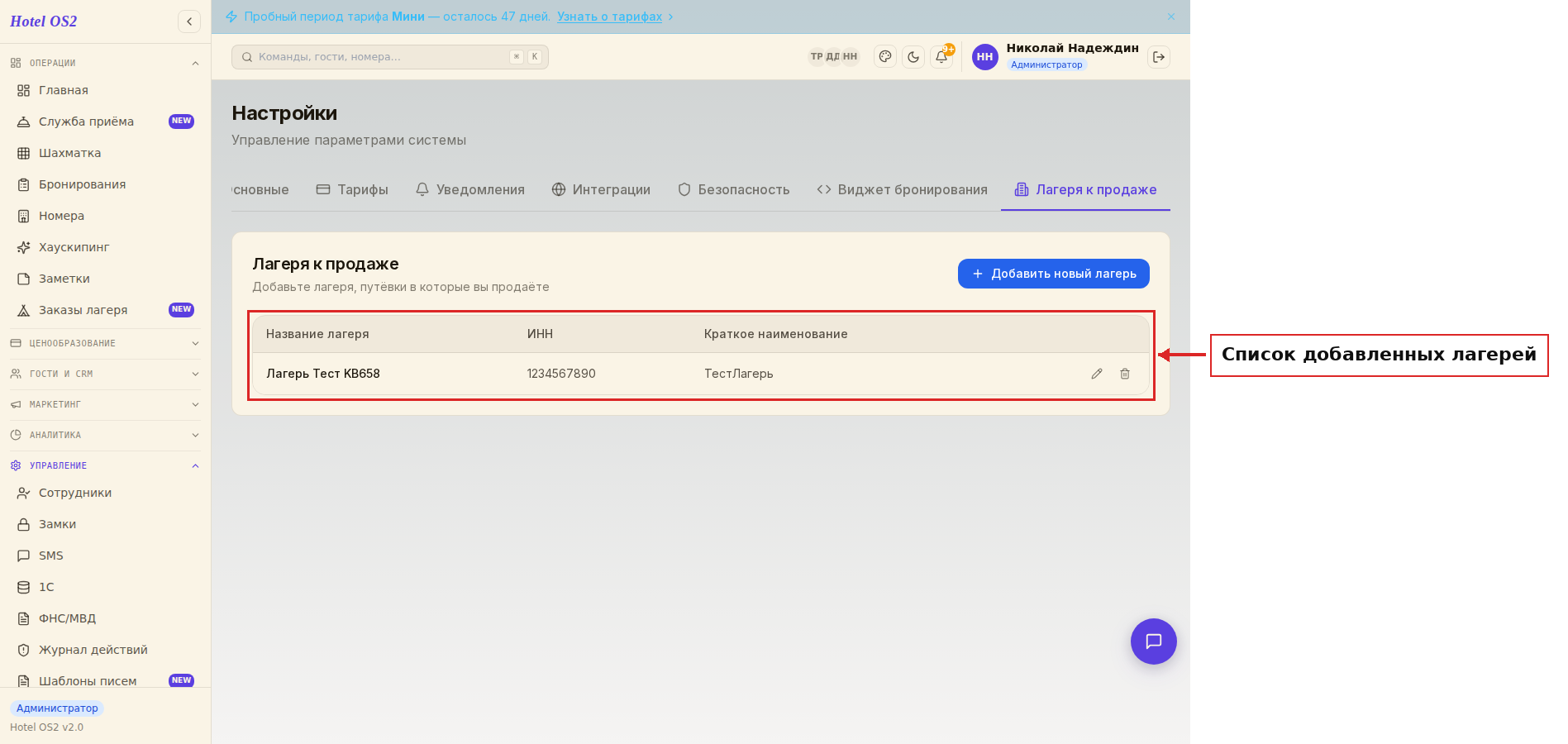Delete the Лагерь Тест КВ658 row using trash icon
The height and width of the screenshot is (744, 1568).
[1125, 374]
